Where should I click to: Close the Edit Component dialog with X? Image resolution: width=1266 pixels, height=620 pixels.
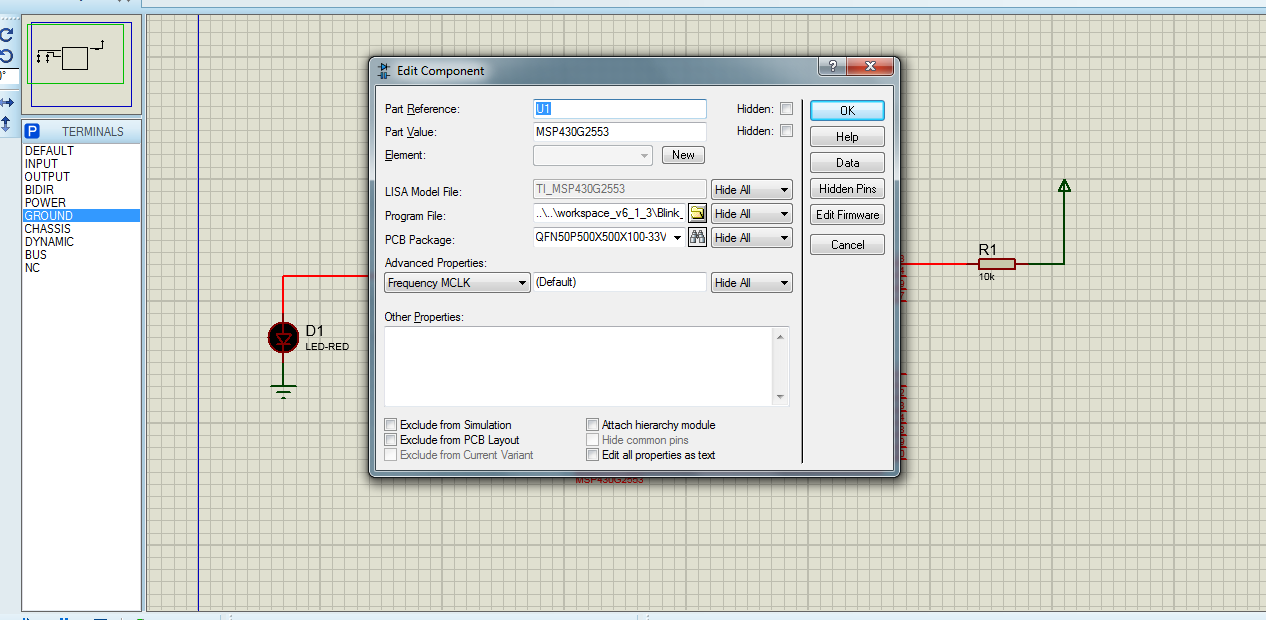coord(870,66)
